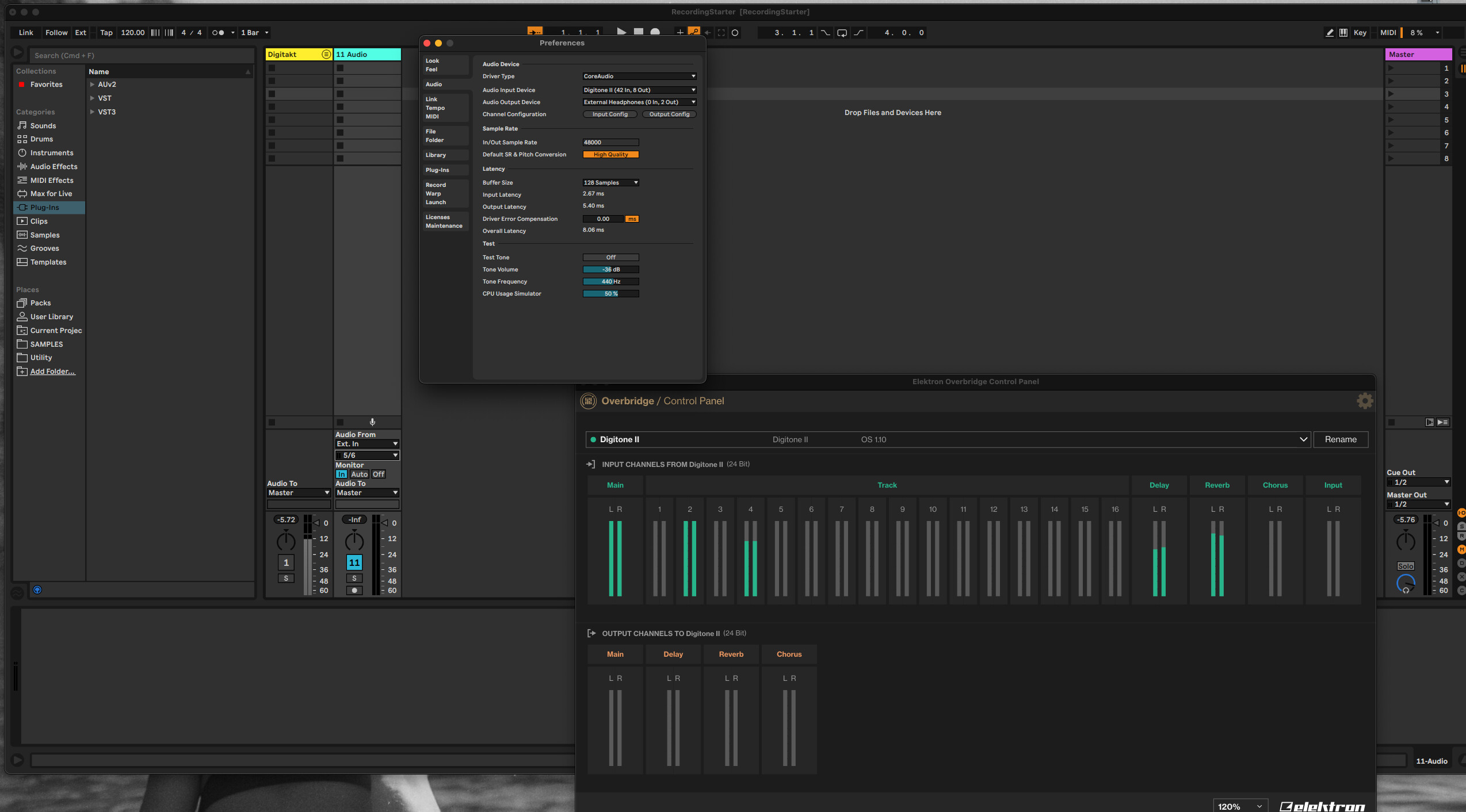The width and height of the screenshot is (1466, 812).
Task: Click the microphone icon under 11 Audio
Action: 372,422
